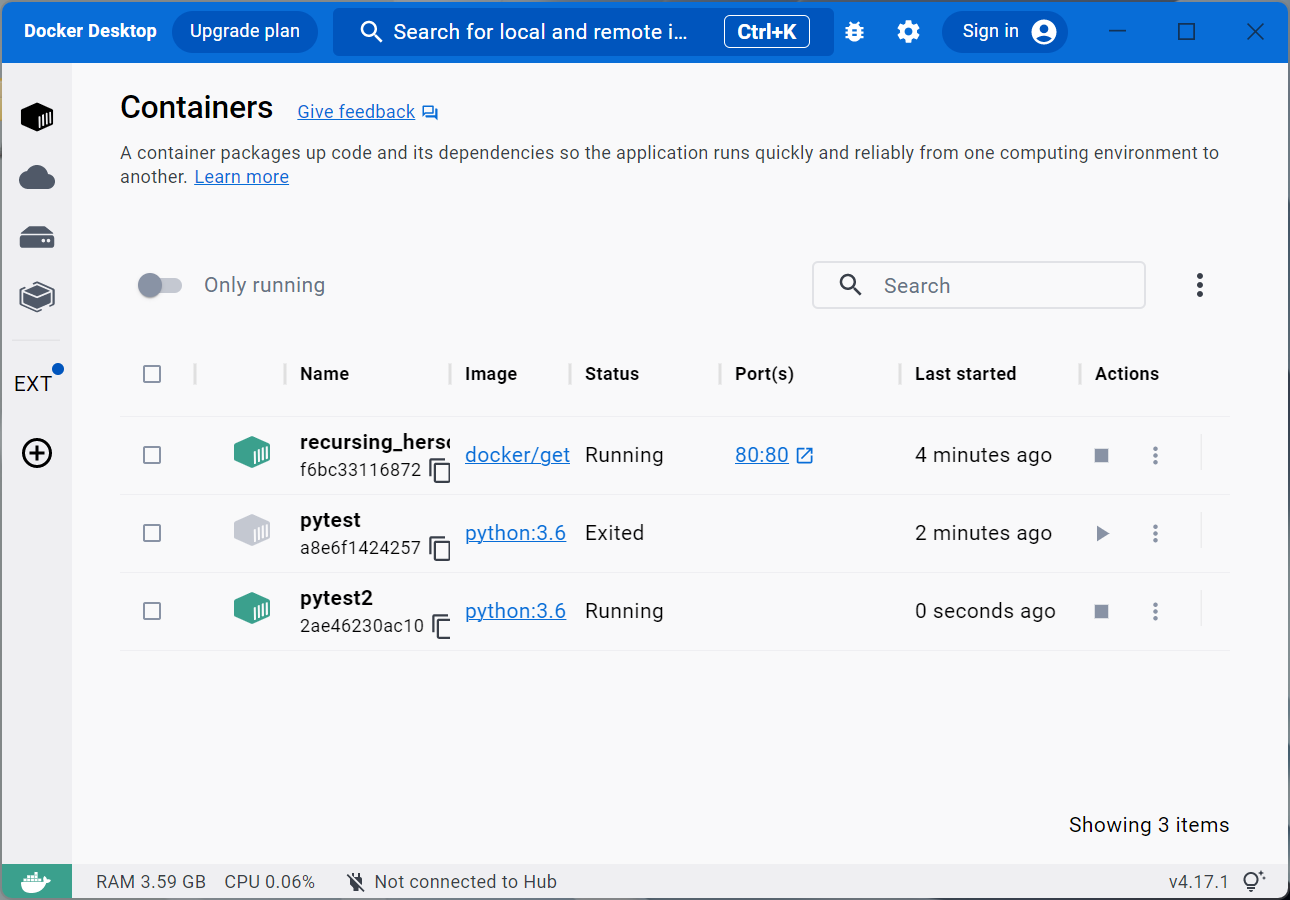The width and height of the screenshot is (1290, 900).
Task: Copy container ID a8e6f1424257
Action: (440, 548)
